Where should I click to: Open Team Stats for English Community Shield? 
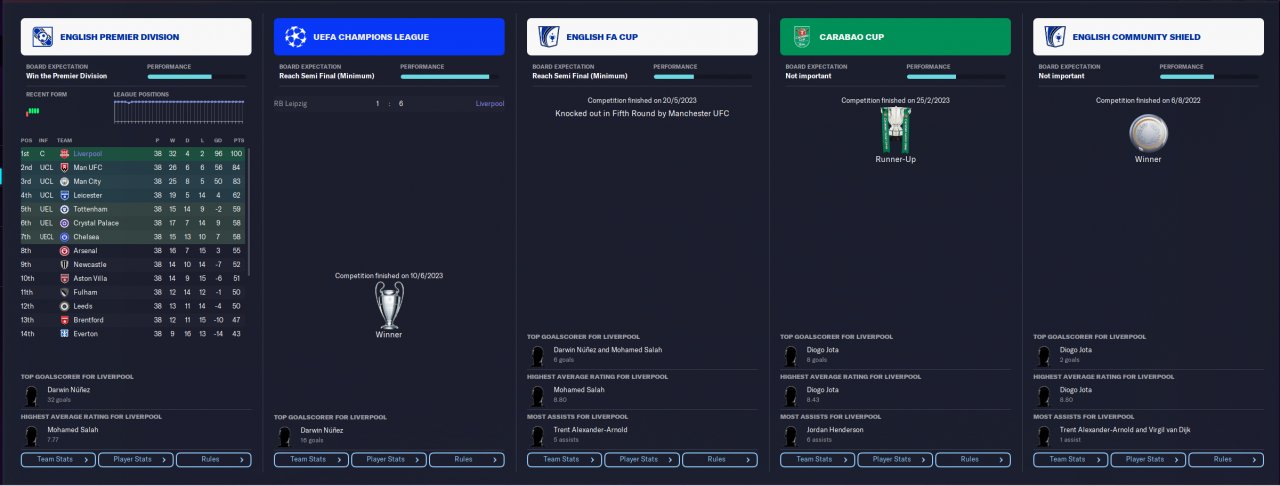click(1071, 460)
